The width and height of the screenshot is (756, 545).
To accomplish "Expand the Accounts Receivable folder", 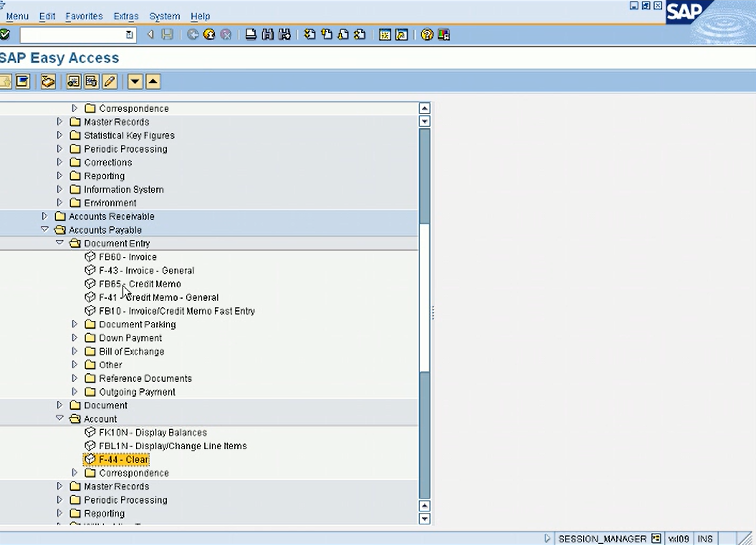I will click(45, 216).
